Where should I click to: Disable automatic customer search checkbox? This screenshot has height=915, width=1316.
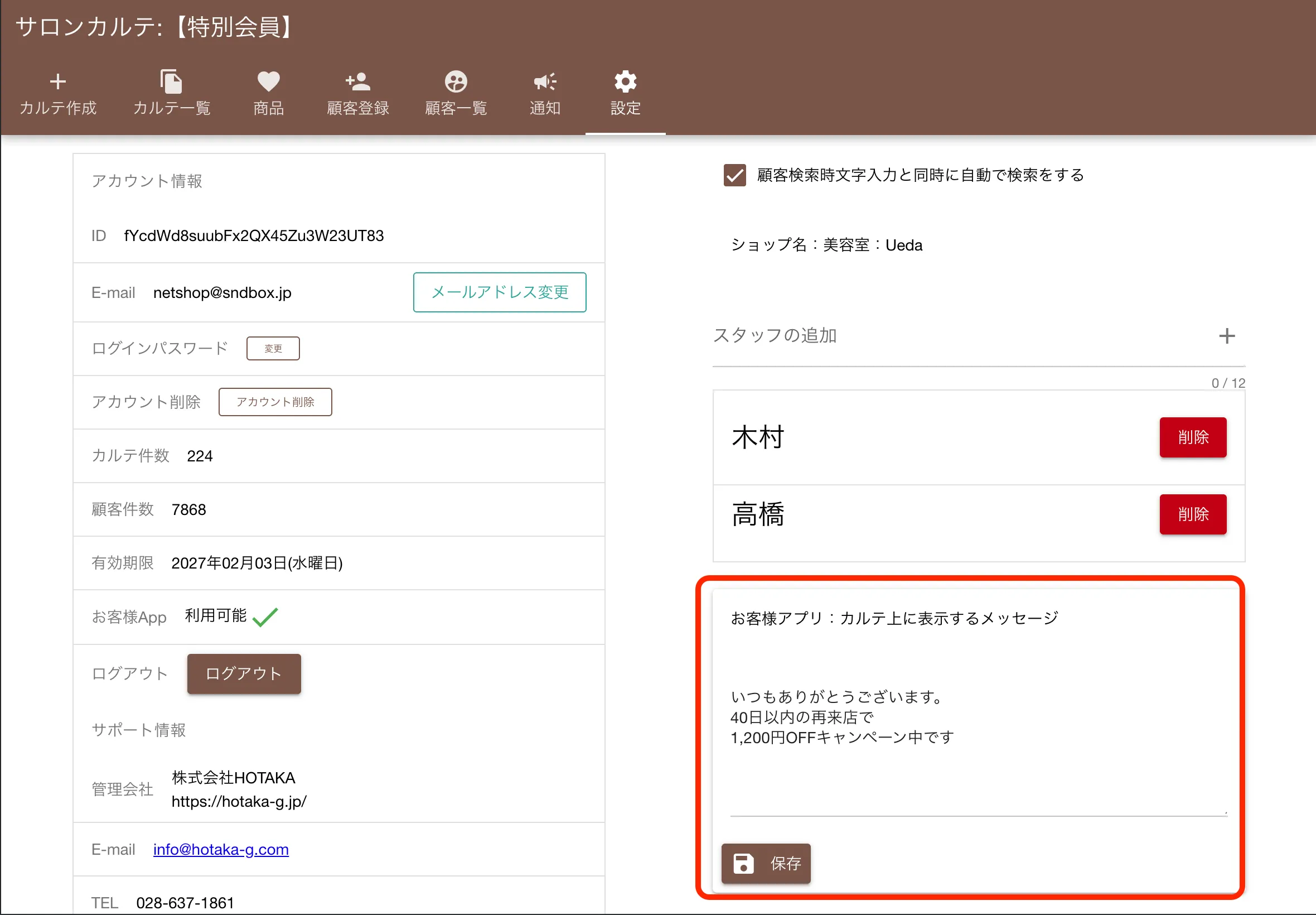(x=734, y=175)
